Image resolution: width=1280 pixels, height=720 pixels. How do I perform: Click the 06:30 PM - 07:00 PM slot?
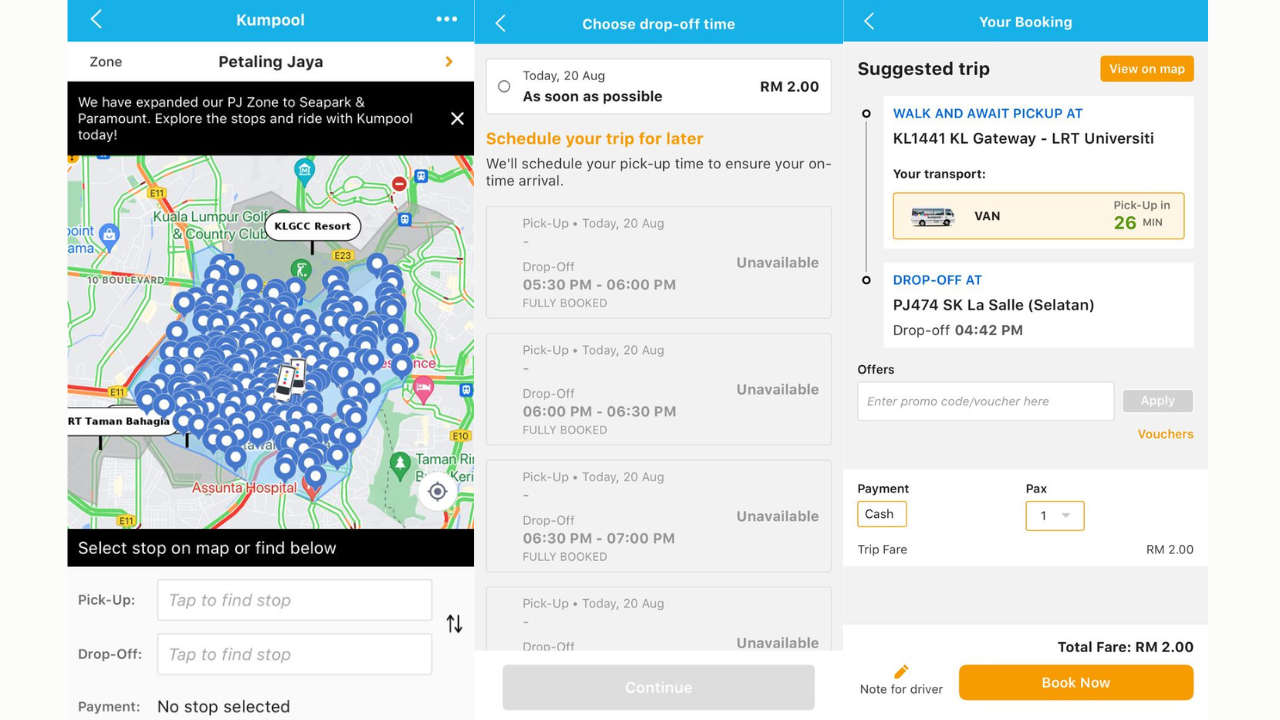pos(658,517)
